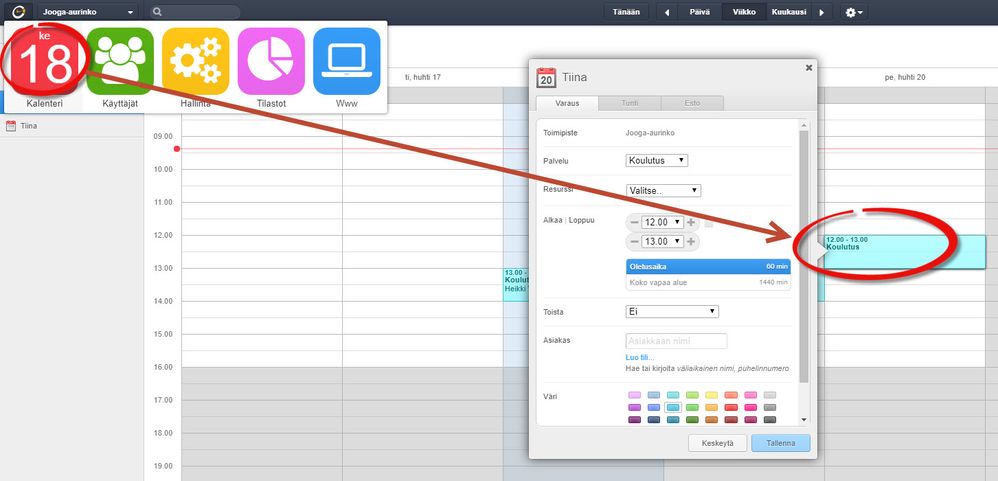998x481 pixels.
Task: Pick the orange color swatch in middle row
Action: 712,407
